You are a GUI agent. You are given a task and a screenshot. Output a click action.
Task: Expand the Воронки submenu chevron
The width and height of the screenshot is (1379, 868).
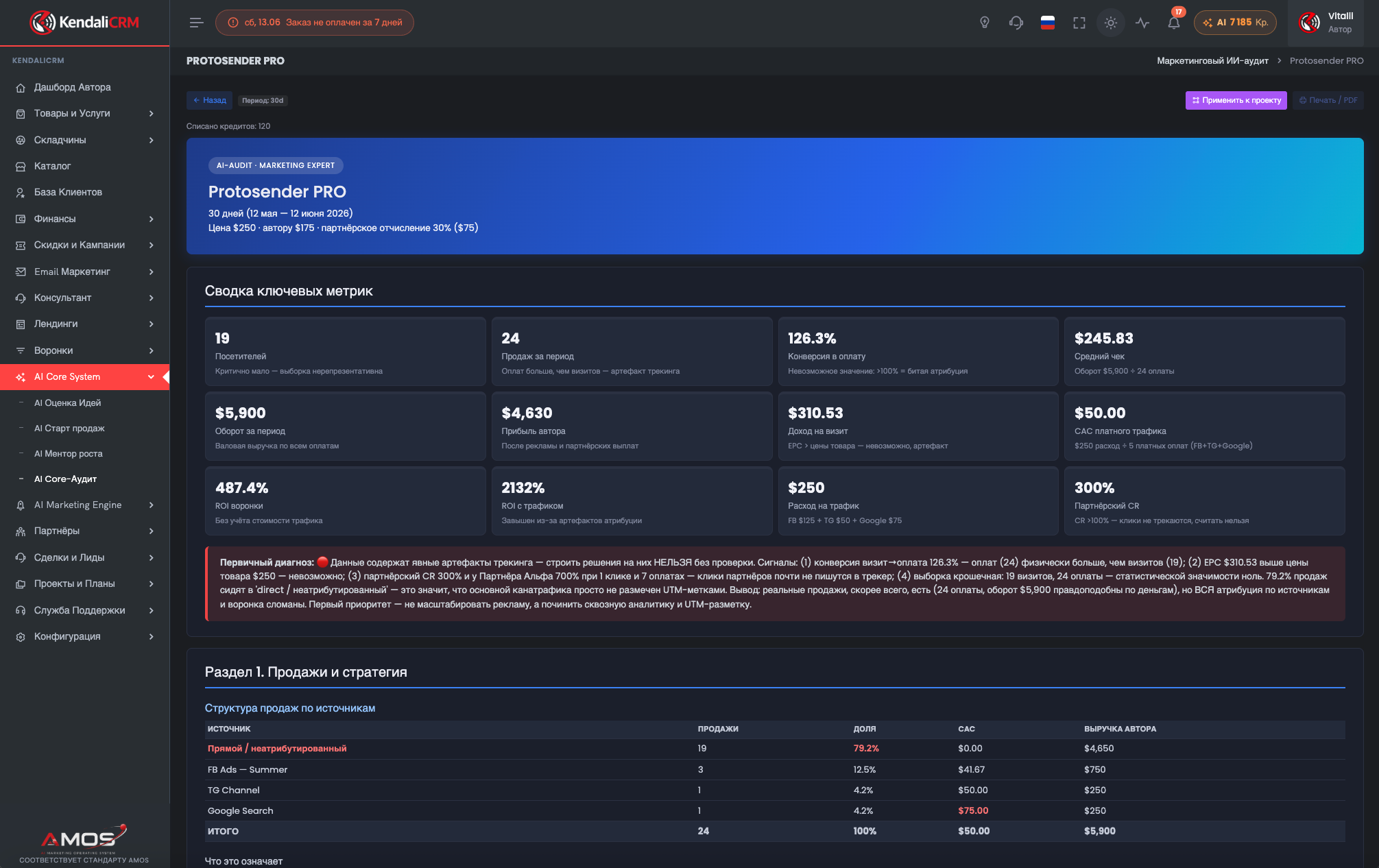pos(152,350)
